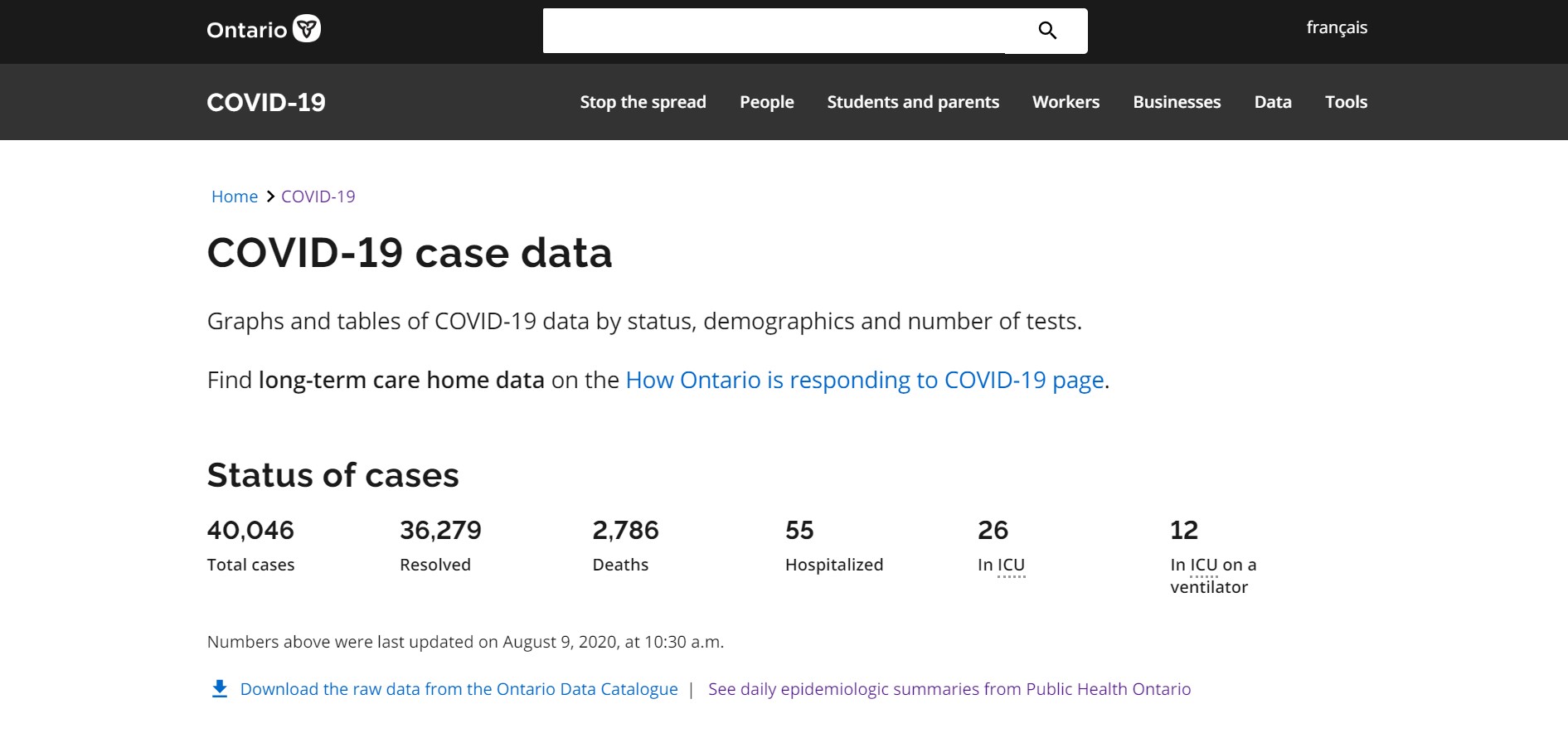This screenshot has width=1568, height=743.
Task: Click the 'Deaths' label
Action: pyautogui.click(x=620, y=565)
